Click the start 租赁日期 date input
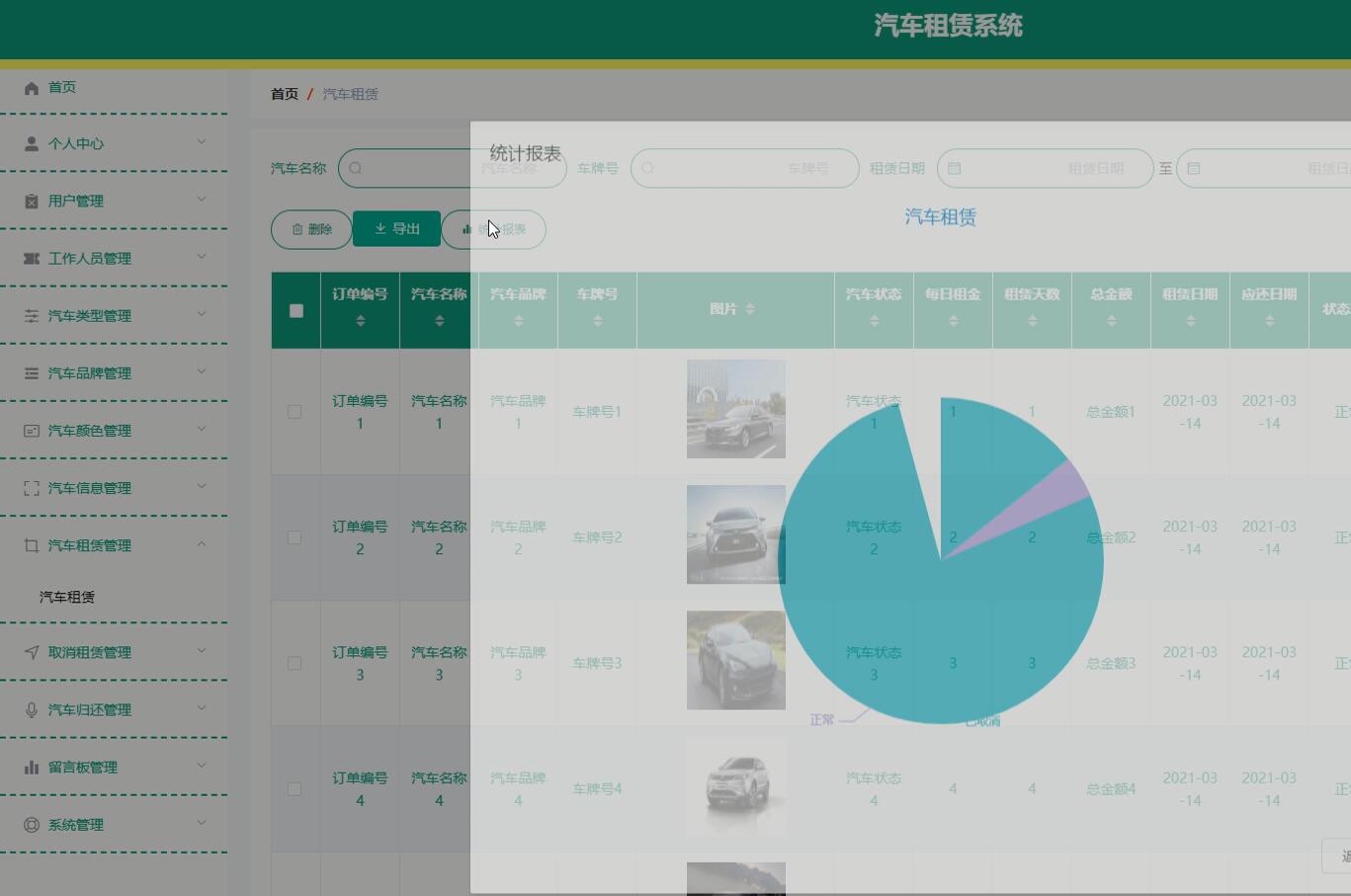1351x896 pixels. click(x=1046, y=168)
